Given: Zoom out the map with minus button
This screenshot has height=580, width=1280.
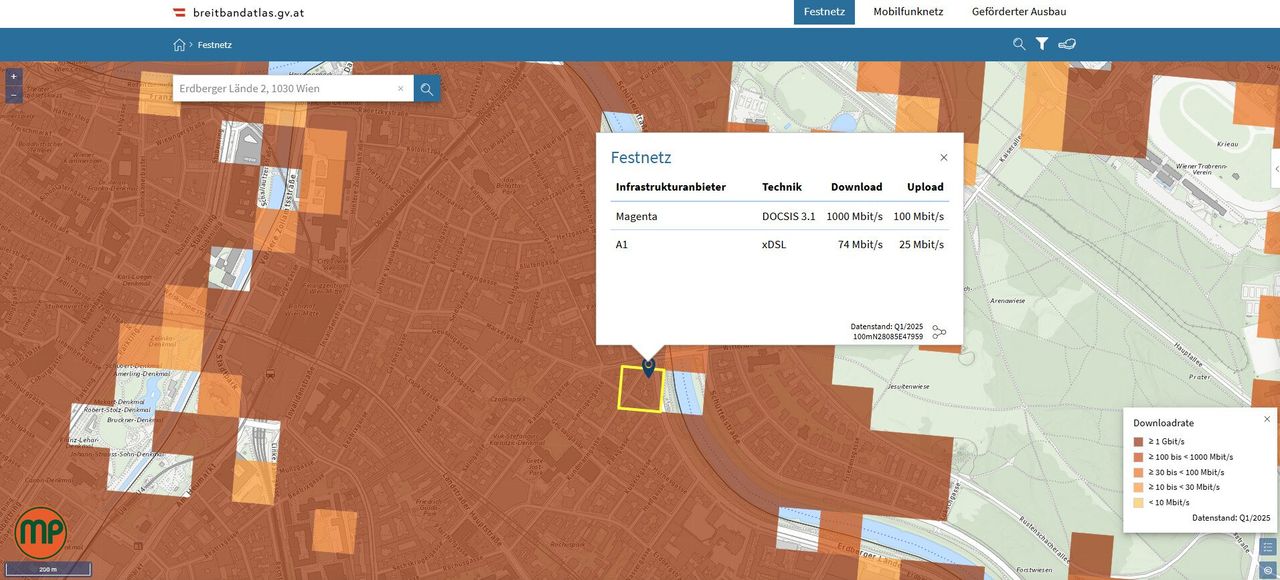Looking at the screenshot, I should point(13,95).
